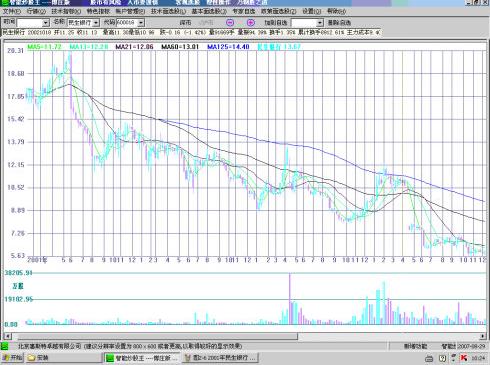
Task: Click the 安装 folder taskbar item
Action: tap(64, 358)
